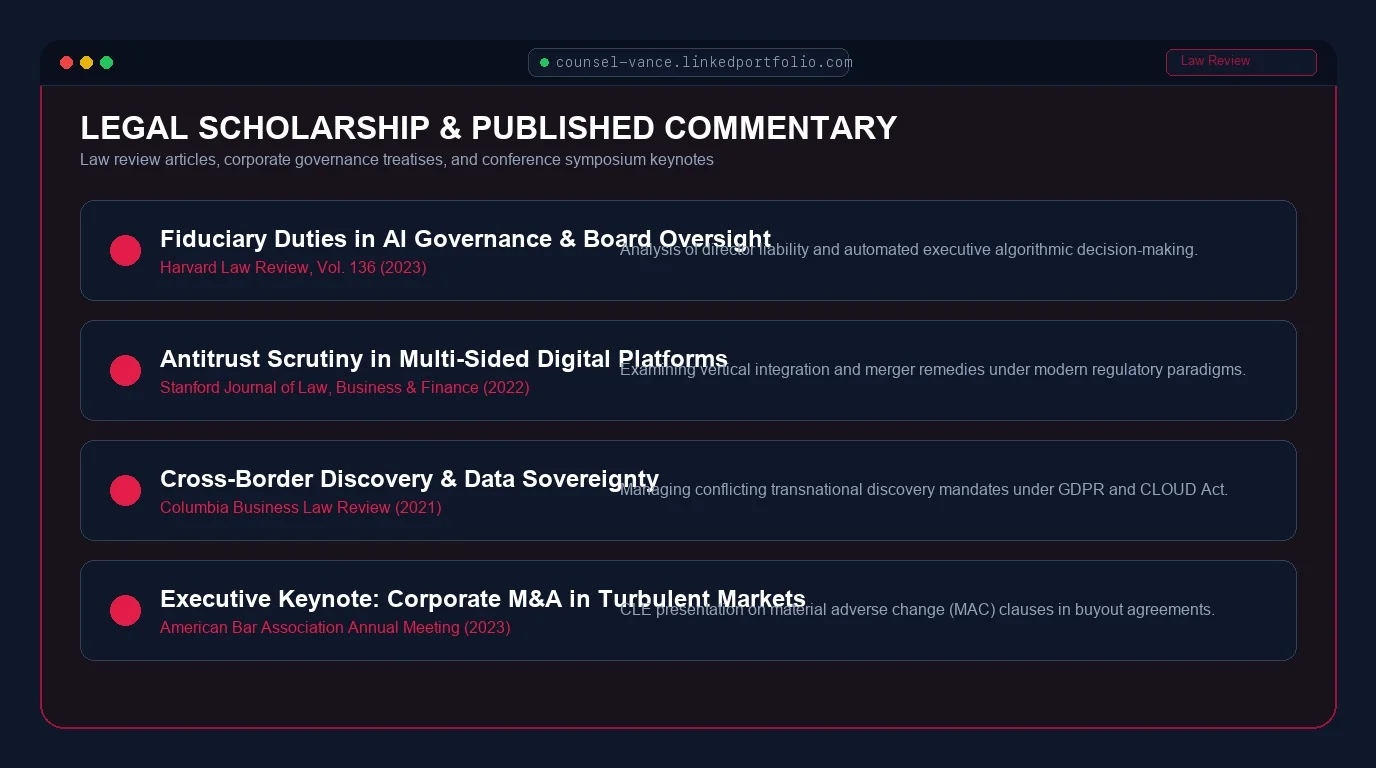Open Cross-Border Discovery & Data Sovereignty title
The image size is (1376, 768).
(x=409, y=479)
